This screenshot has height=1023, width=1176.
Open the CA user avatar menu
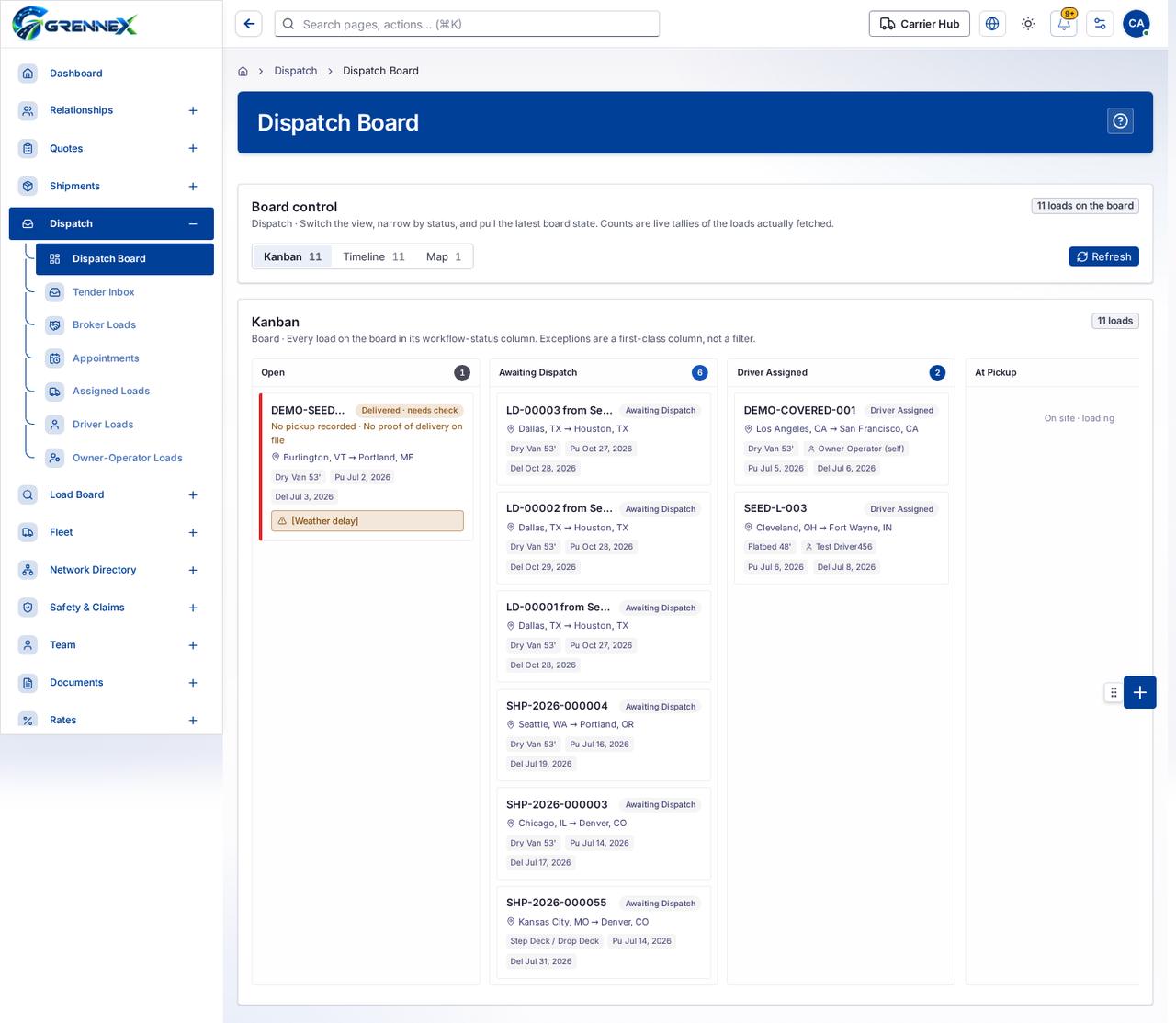pyautogui.click(x=1136, y=24)
